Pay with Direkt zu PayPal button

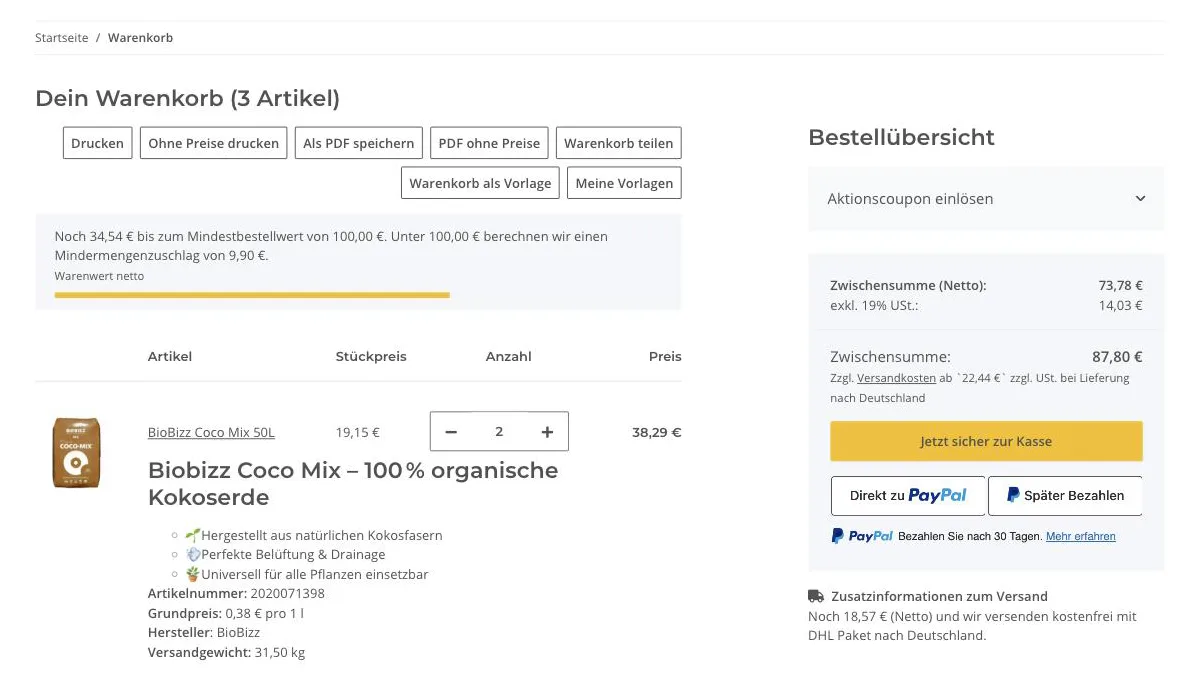point(908,495)
